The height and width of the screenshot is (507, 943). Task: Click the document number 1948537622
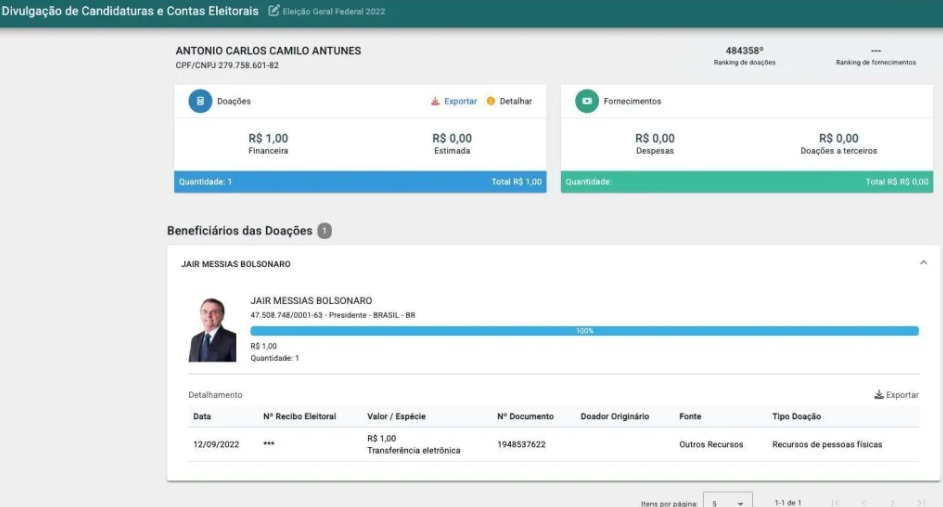(521, 444)
